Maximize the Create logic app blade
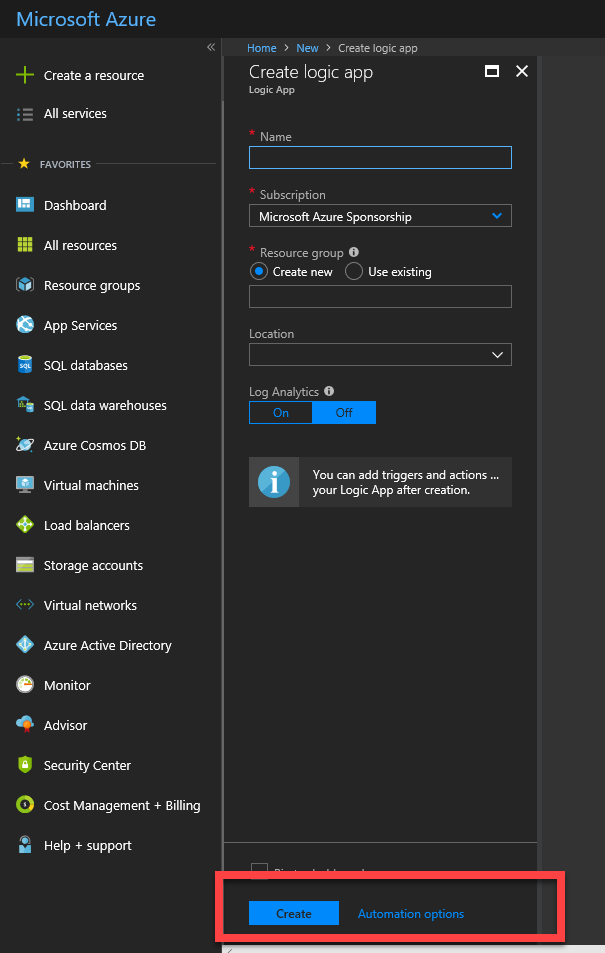605x953 pixels. click(x=492, y=71)
